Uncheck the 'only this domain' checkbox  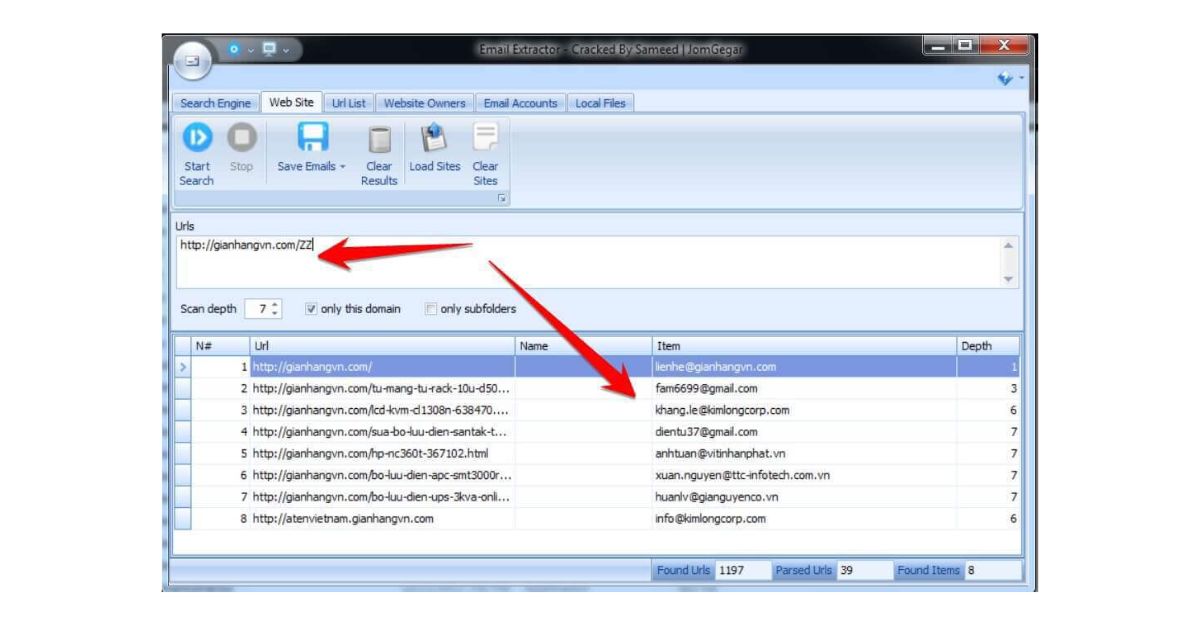coord(312,309)
